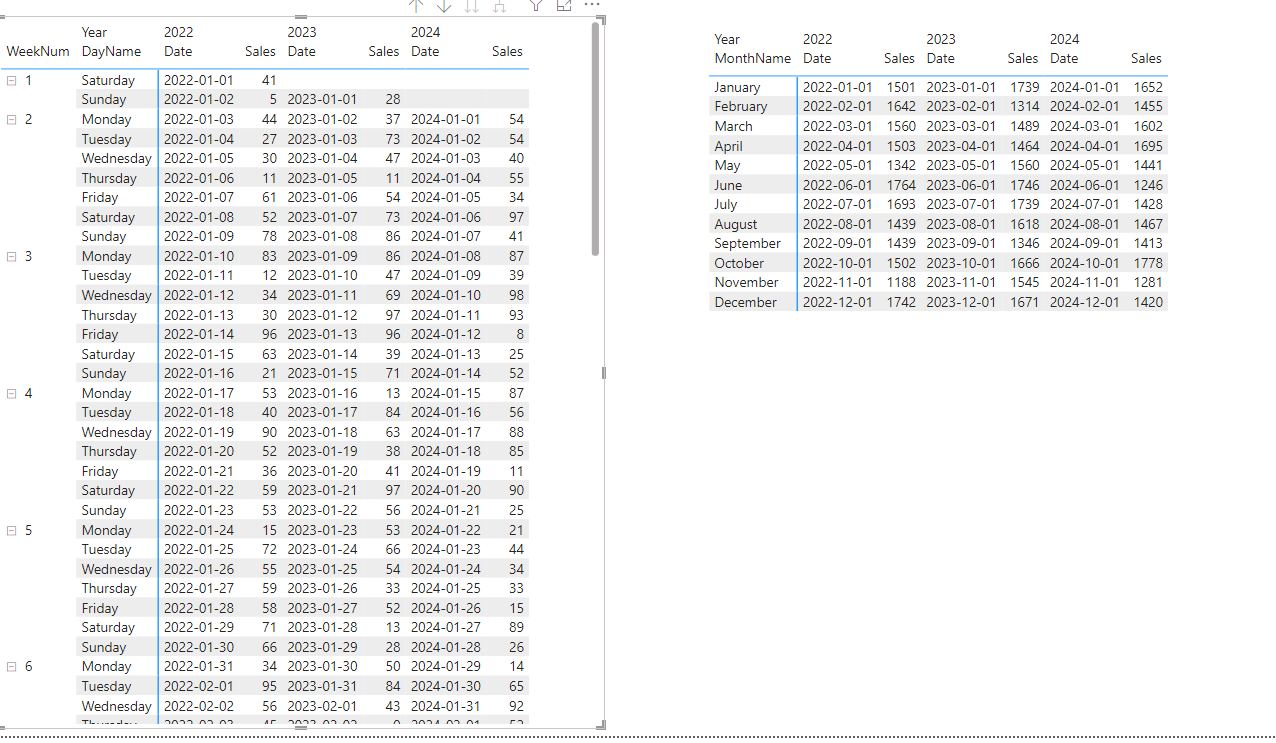This screenshot has width=1276, height=743.
Task: Enable Drill down mode arrow icon
Action: (444, 5)
